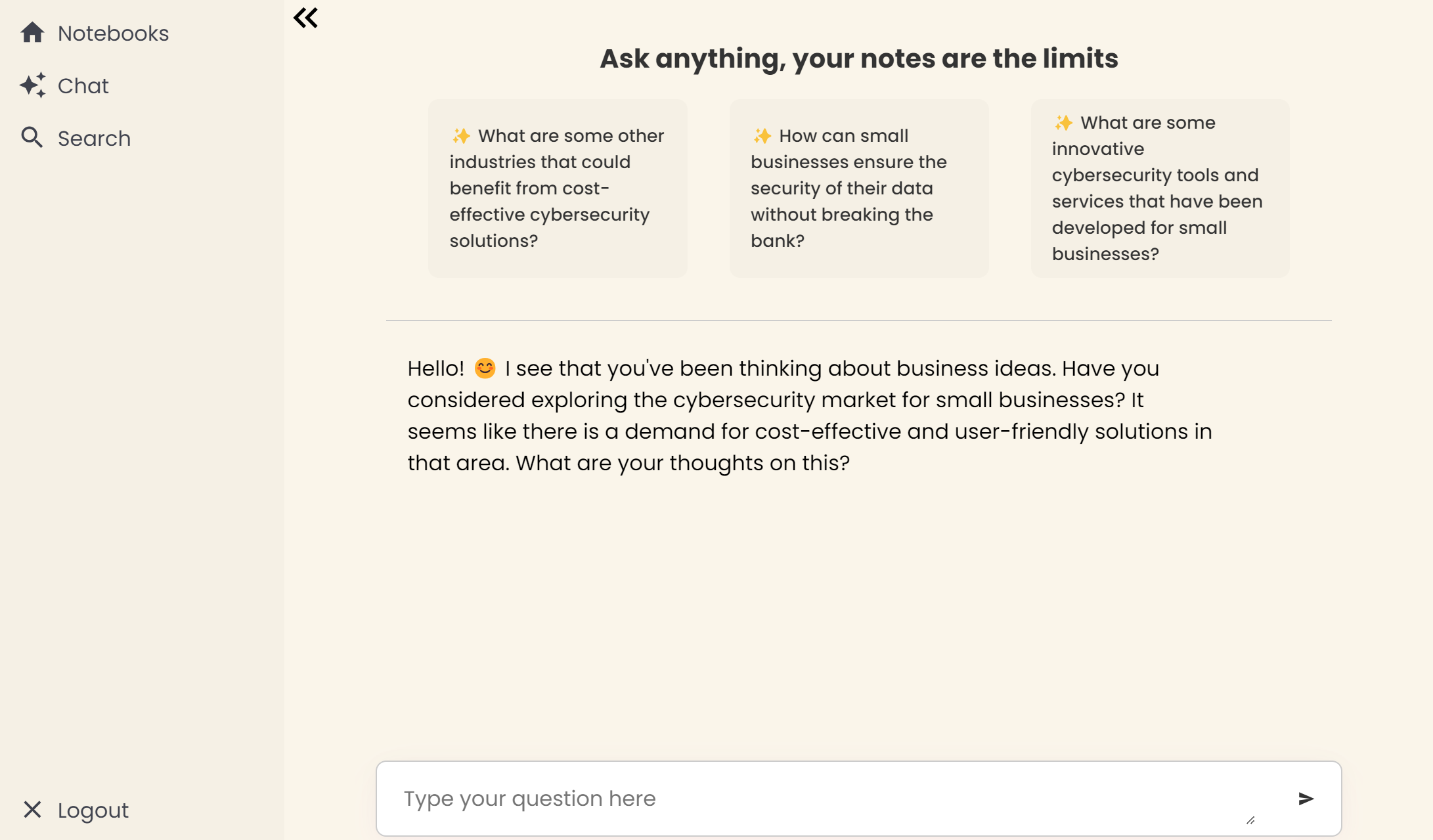This screenshot has width=1433, height=840.
Task: Pick the 'innovative cybersecurity tools' suggestion
Action: 1160,188
